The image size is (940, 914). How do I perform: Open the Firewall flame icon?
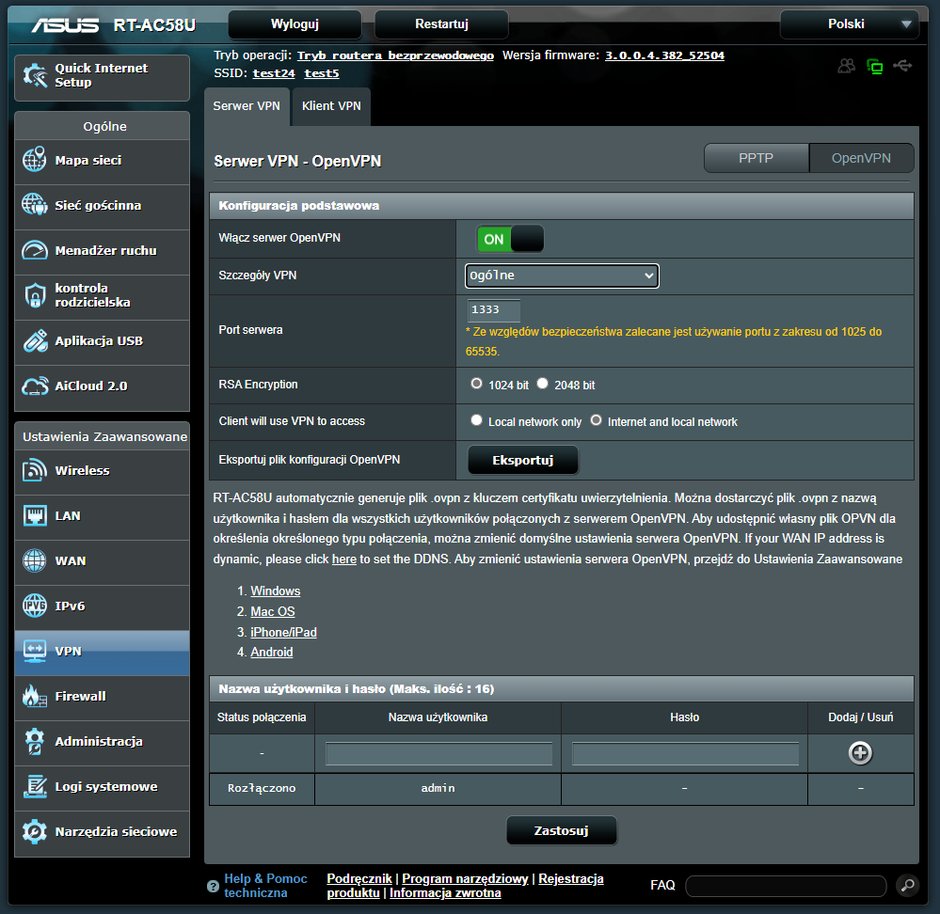pyautogui.click(x=34, y=696)
